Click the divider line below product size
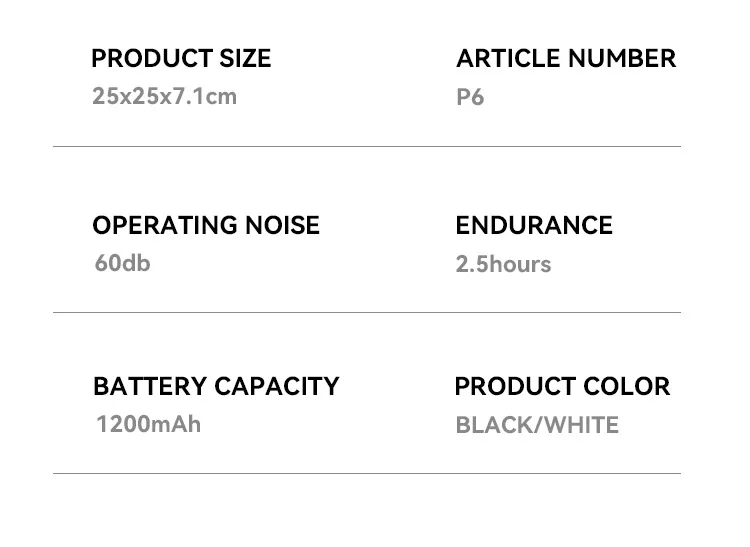 tap(366, 147)
